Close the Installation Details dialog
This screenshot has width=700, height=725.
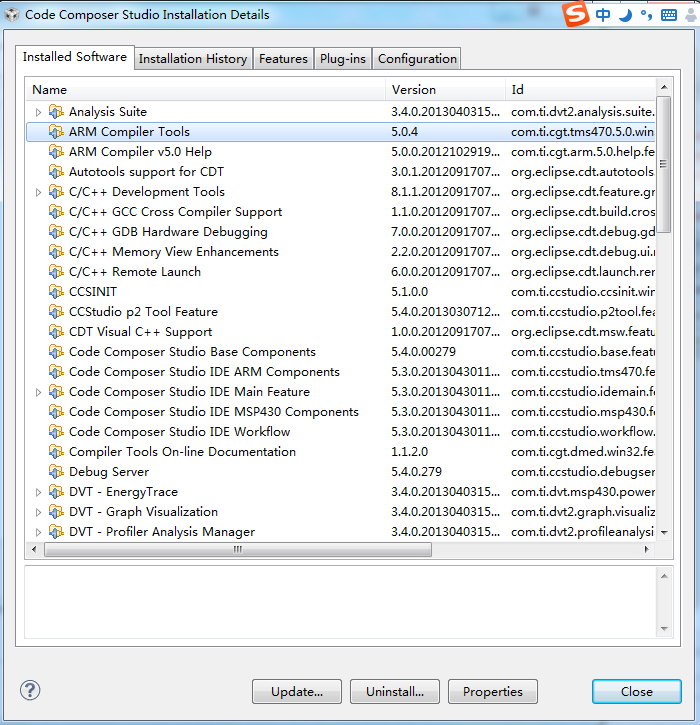tap(637, 692)
